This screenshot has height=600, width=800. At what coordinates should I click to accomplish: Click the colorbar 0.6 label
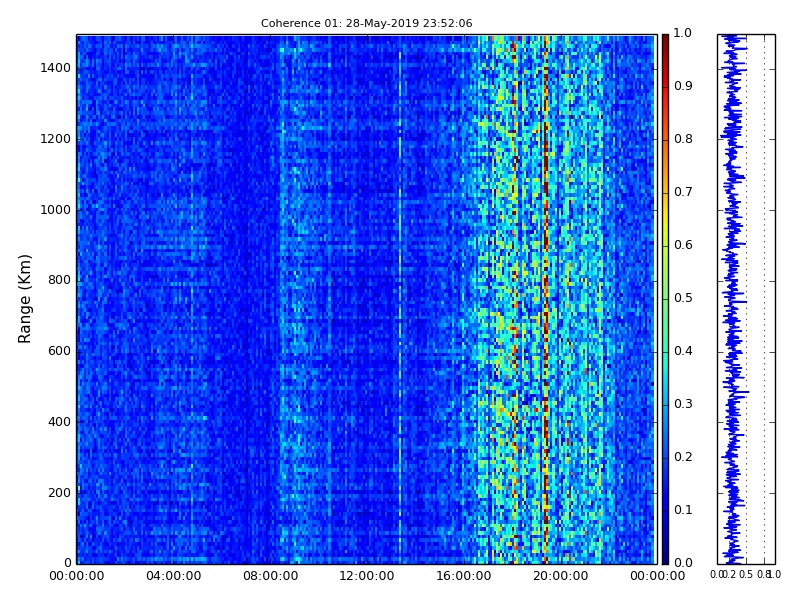(683, 245)
